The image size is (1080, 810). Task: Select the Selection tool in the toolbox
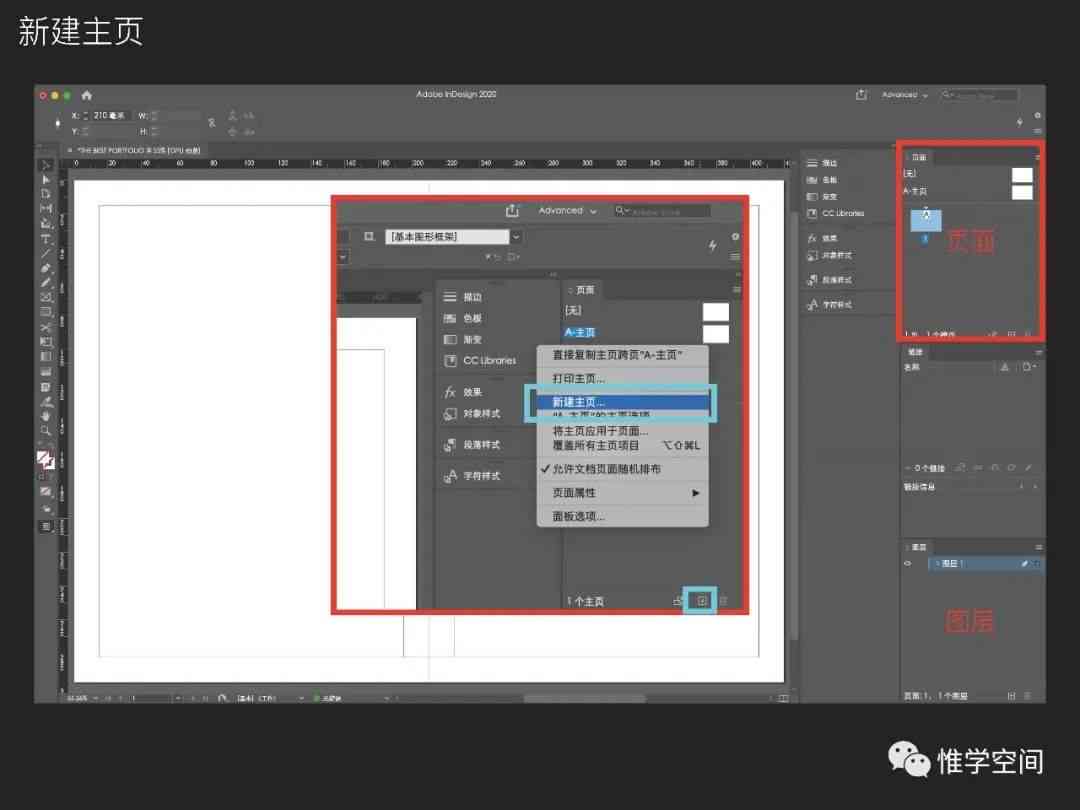tap(46, 165)
